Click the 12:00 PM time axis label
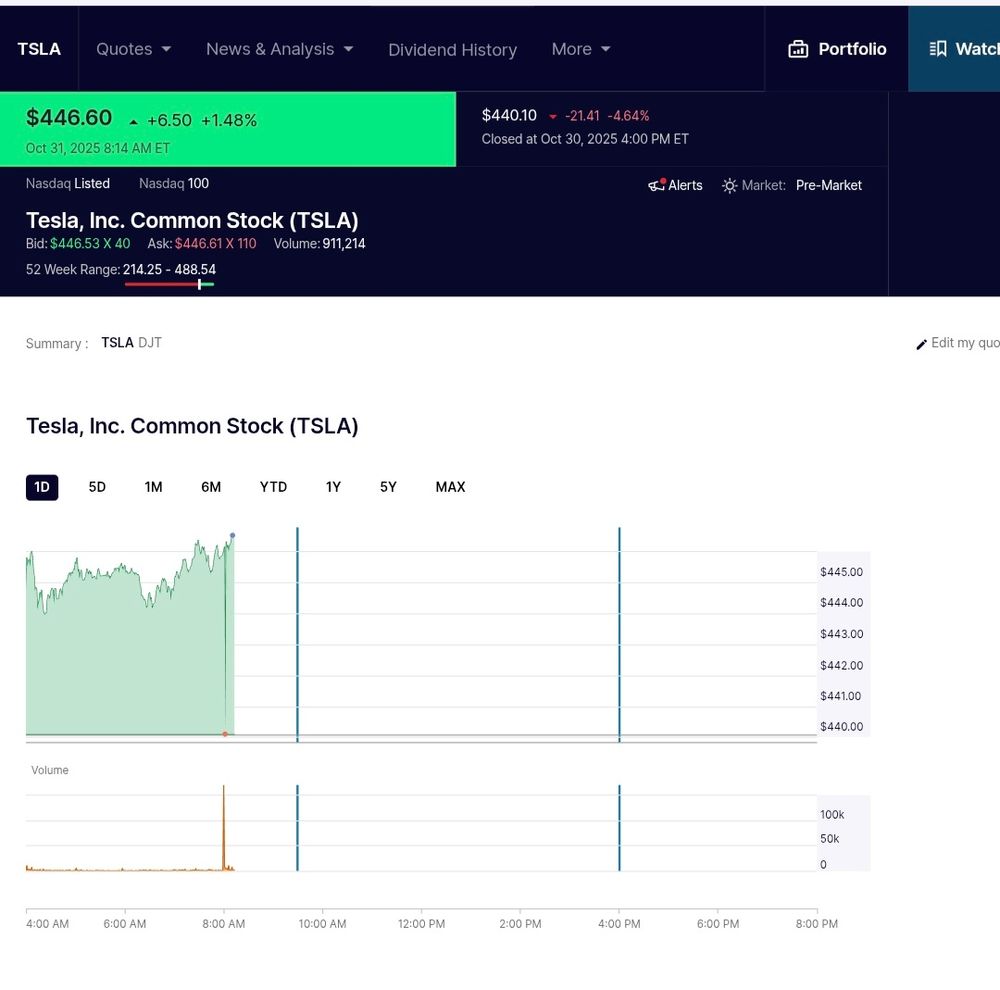Image resolution: width=1000 pixels, height=990 pixels. [421, 924]
